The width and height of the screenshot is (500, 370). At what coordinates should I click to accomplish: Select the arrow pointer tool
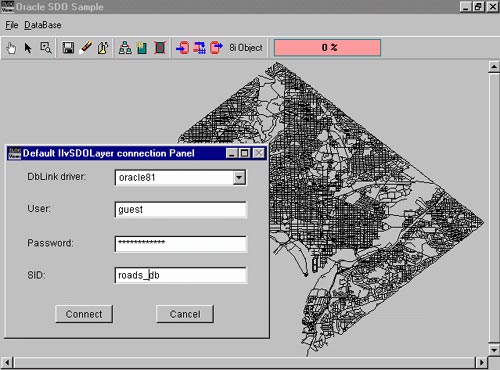(x=28, y=48)
